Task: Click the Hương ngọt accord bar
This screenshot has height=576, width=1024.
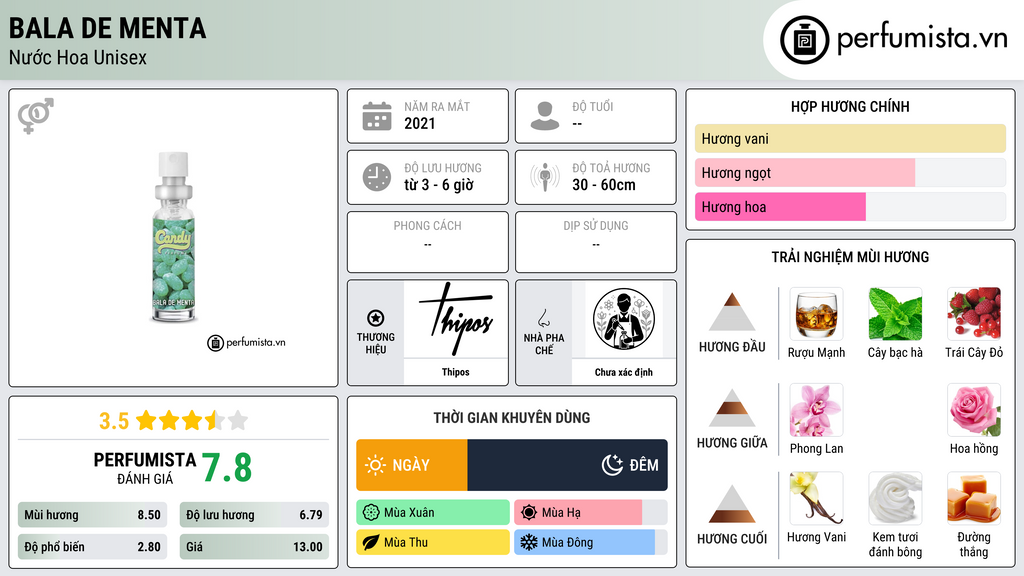Action: pos(850,172)
